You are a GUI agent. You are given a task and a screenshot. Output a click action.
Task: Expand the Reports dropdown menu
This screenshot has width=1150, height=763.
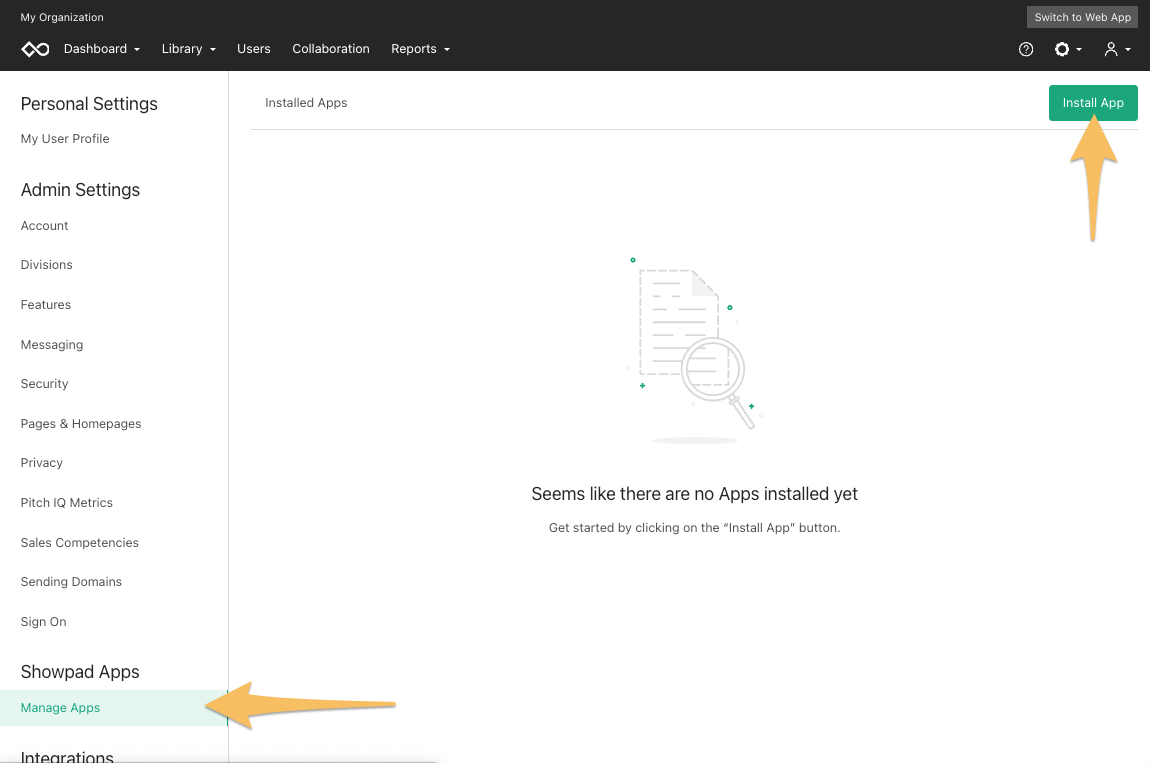(x=420, y=49)
